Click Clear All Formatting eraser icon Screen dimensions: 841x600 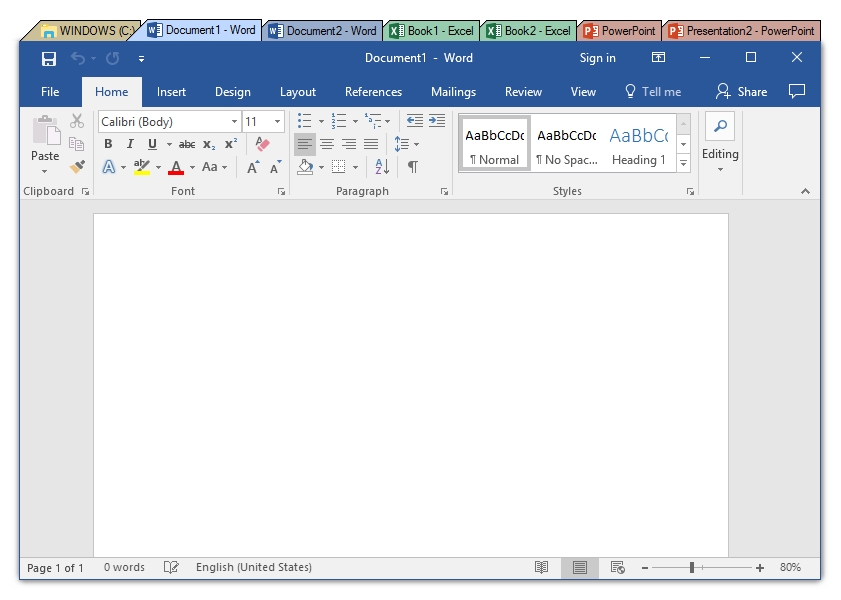pyautogui.click(x=262, y=143)
